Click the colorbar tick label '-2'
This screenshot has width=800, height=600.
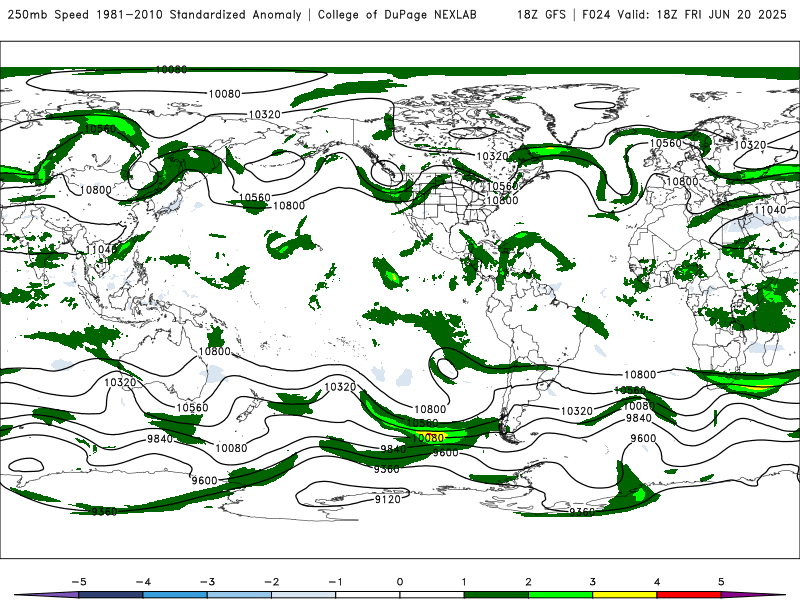[x=271, y=582]
